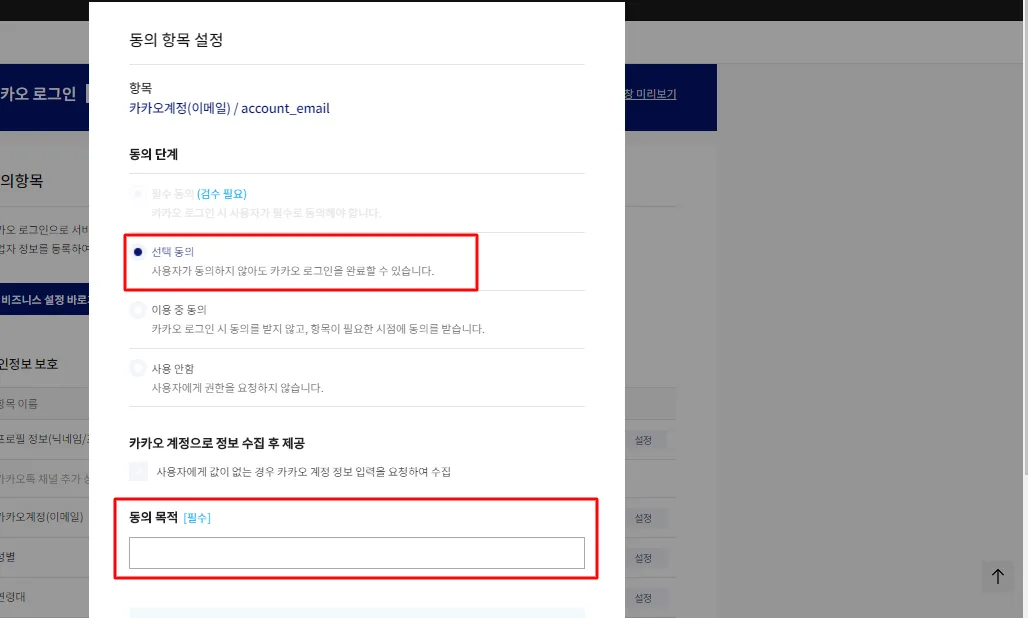Click the 카카오계정(이메일) row in background list
Viewport: 1028px width, 618px height.
(x=42, y=517)
